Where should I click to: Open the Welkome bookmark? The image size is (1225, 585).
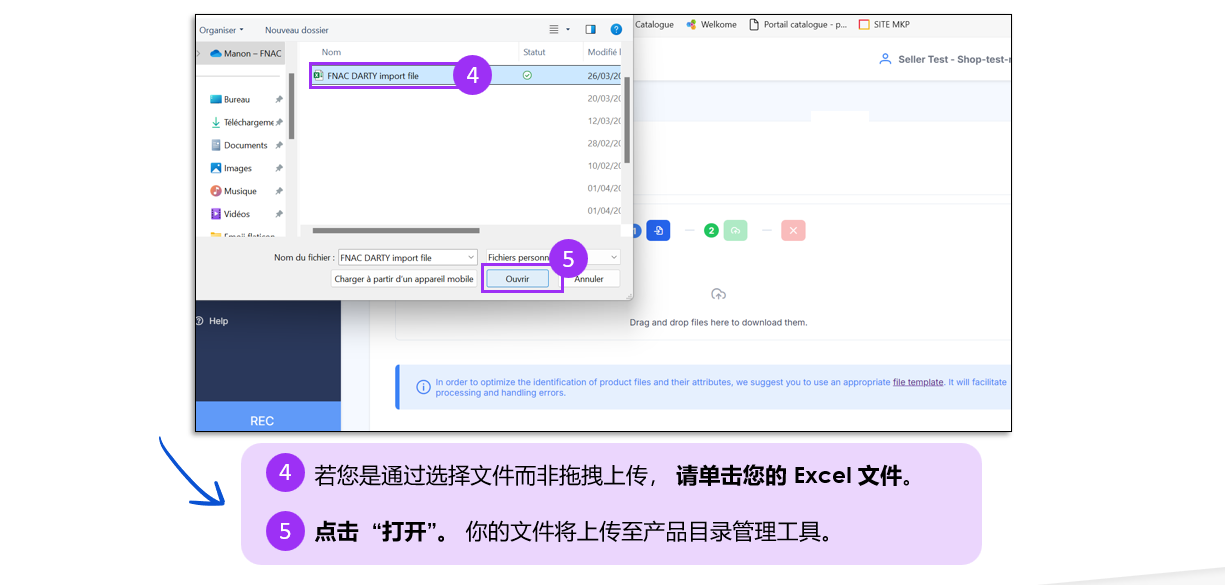[x=714, y=25]
